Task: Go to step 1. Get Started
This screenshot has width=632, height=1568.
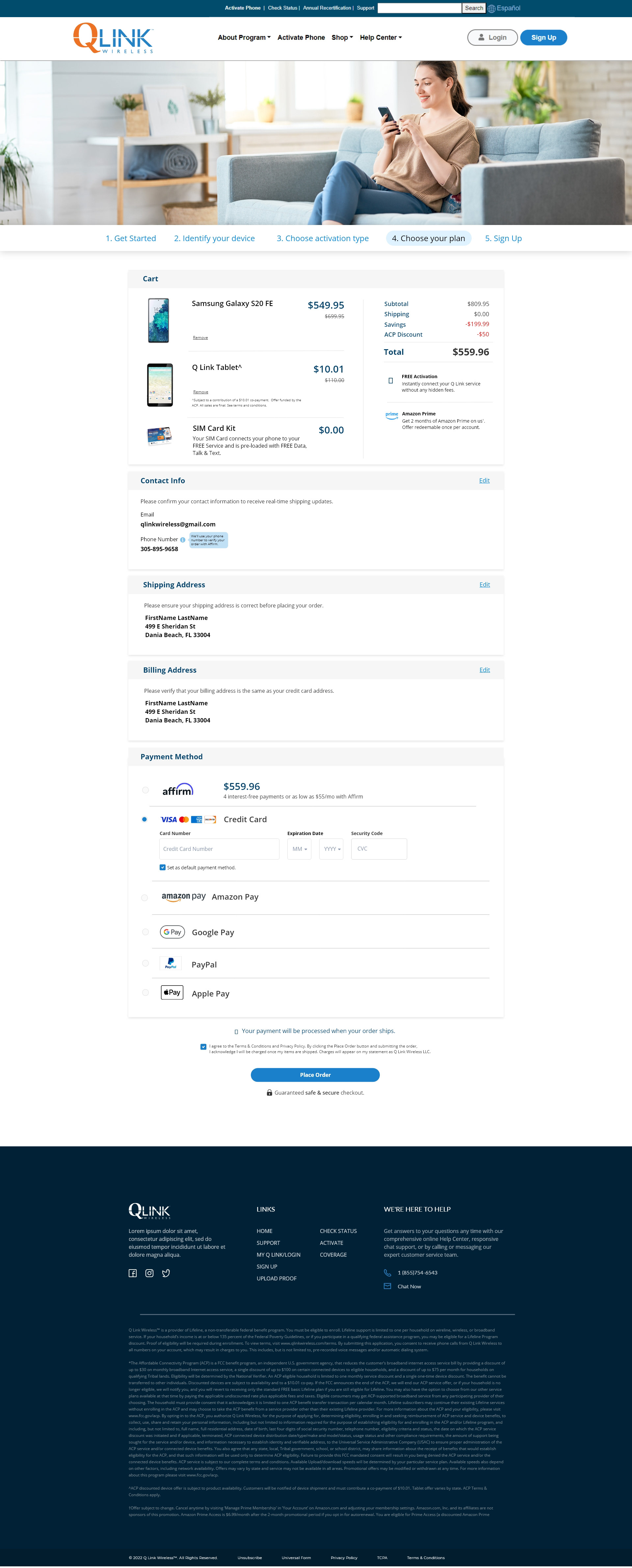Action: (131, 238)
